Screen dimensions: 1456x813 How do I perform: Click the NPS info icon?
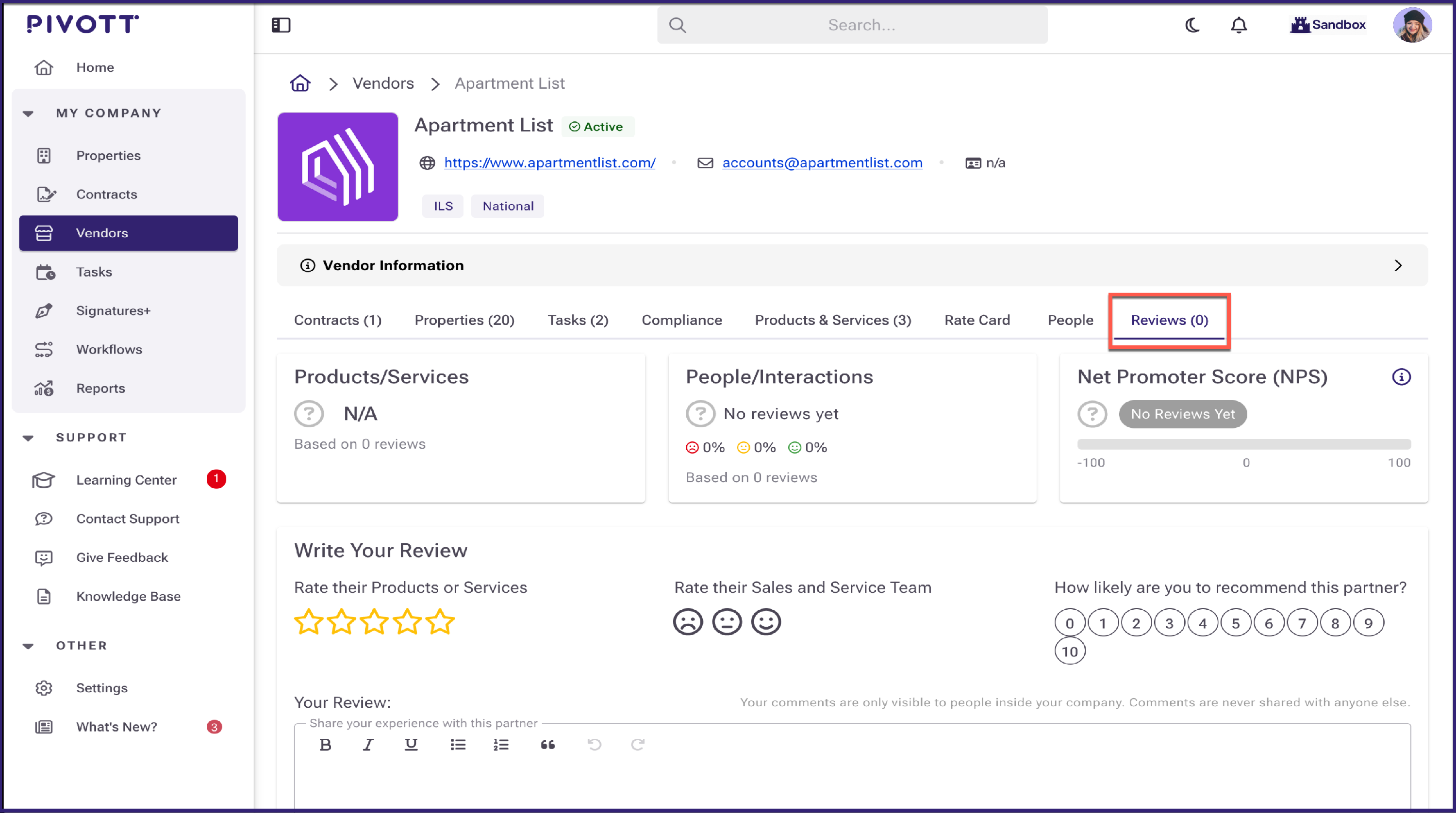click(x=1401, y=377)
